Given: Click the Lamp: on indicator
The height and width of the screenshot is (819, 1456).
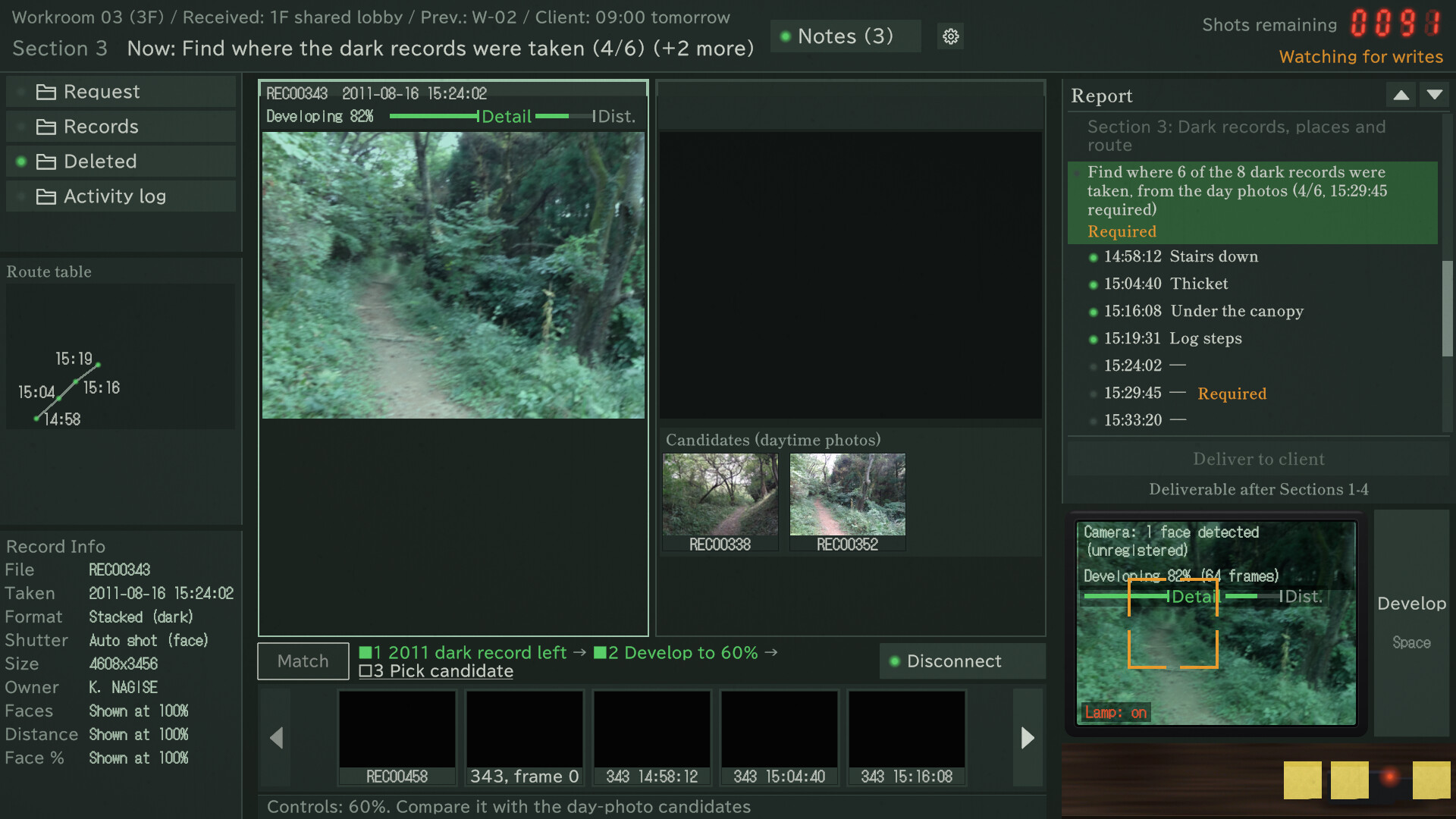Looking at the screenshot, I should point(1116,713).
